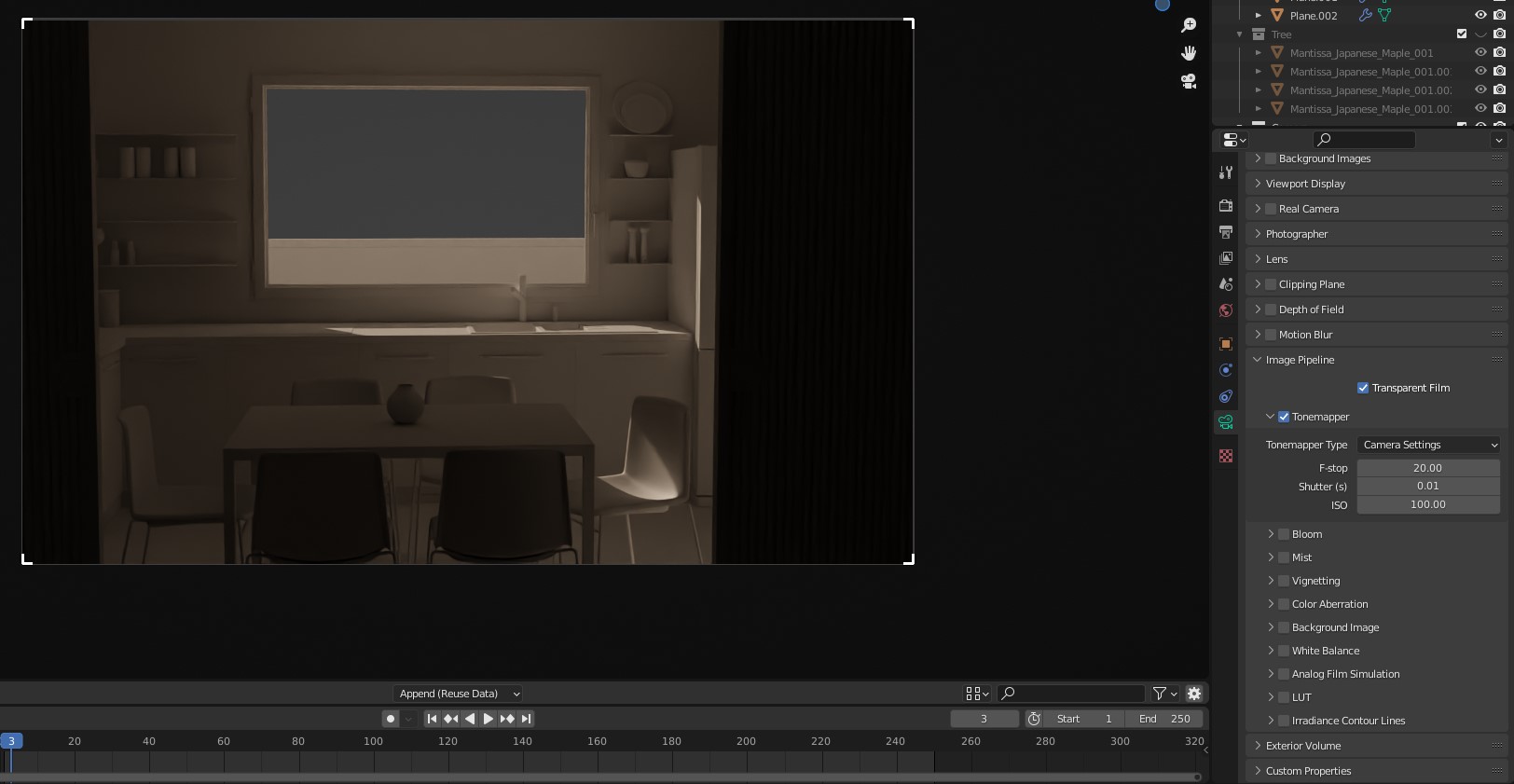1514x784 pixels.
Task: Click the zoom viewport magnifier icon
Action: (x=1189, y=25)
